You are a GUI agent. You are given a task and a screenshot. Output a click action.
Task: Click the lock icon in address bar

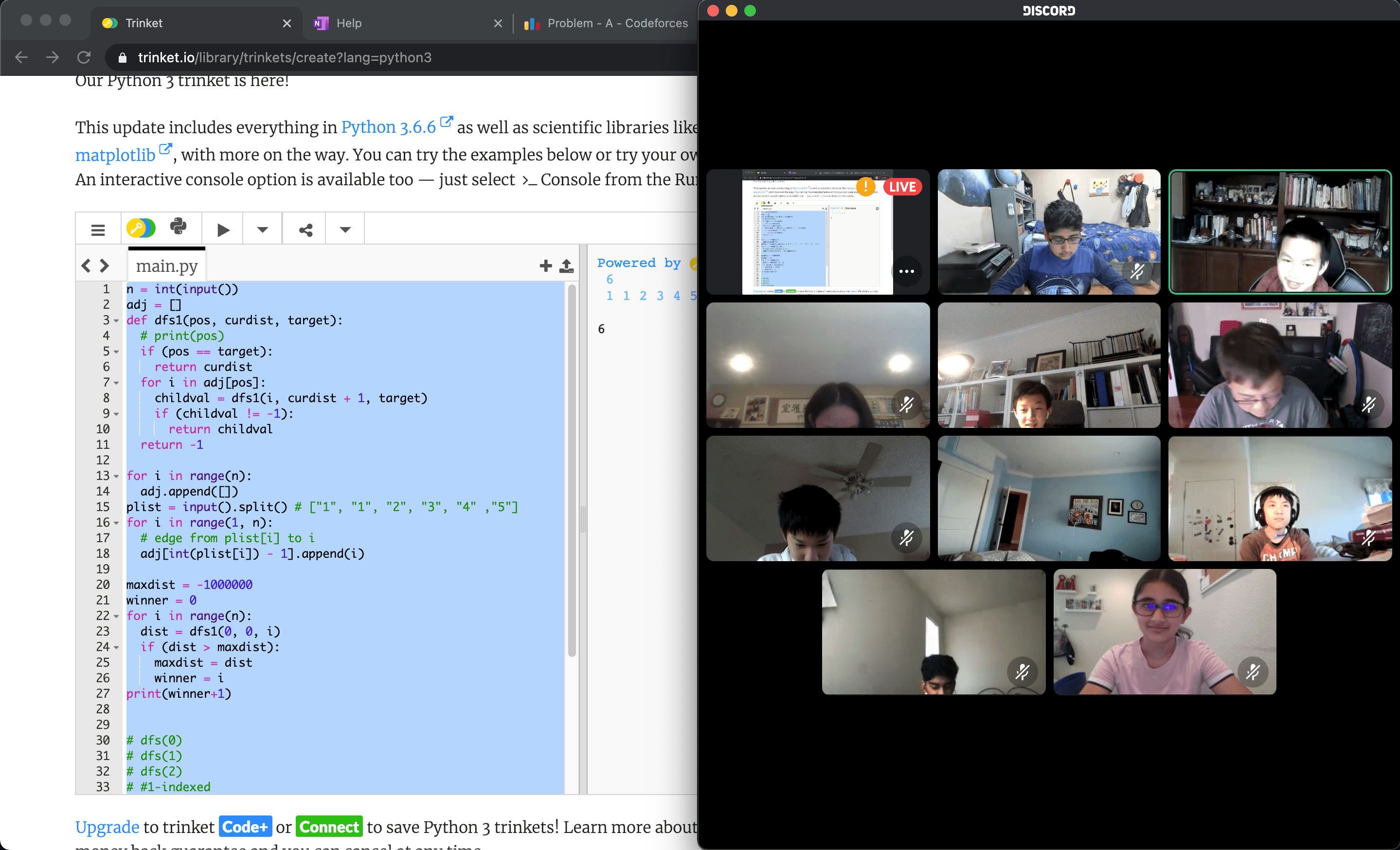122,57
